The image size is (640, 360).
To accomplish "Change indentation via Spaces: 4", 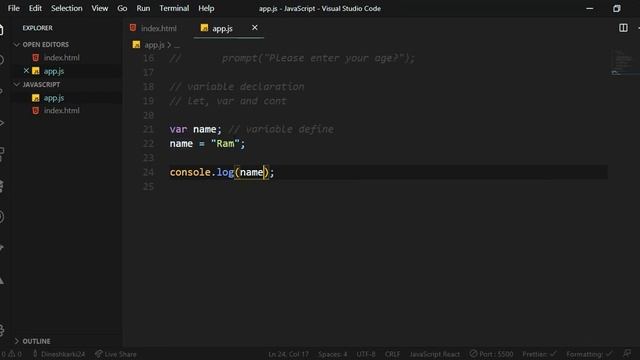I will click(333, 354).
